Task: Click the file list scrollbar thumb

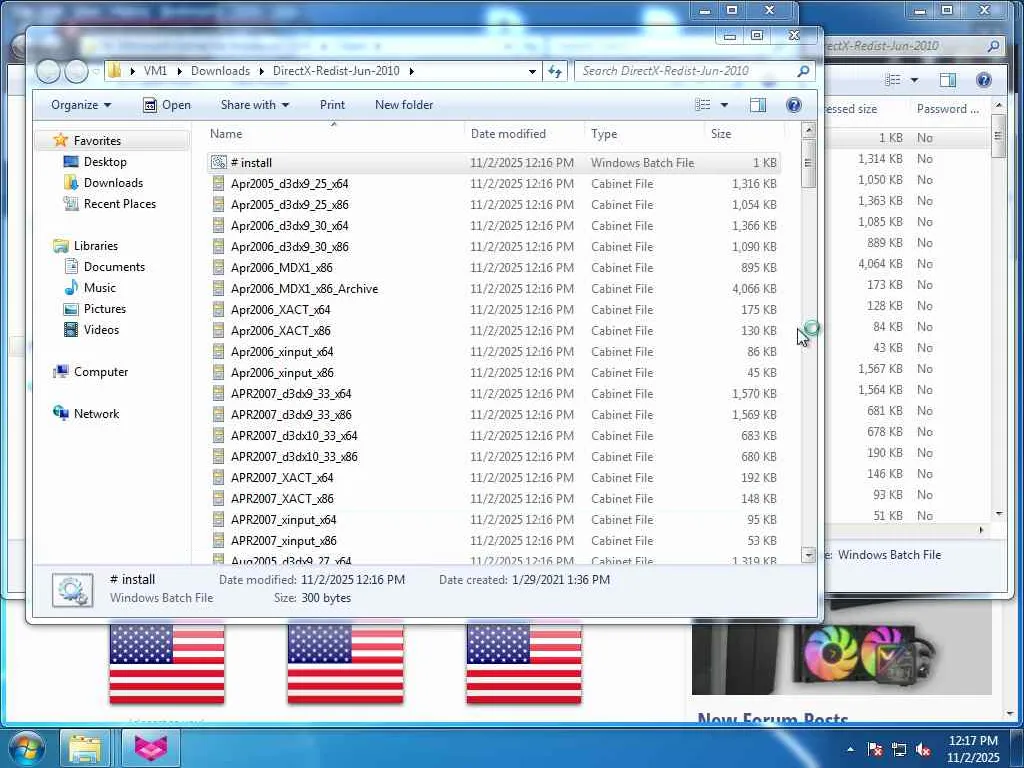Action: point(808,163)
